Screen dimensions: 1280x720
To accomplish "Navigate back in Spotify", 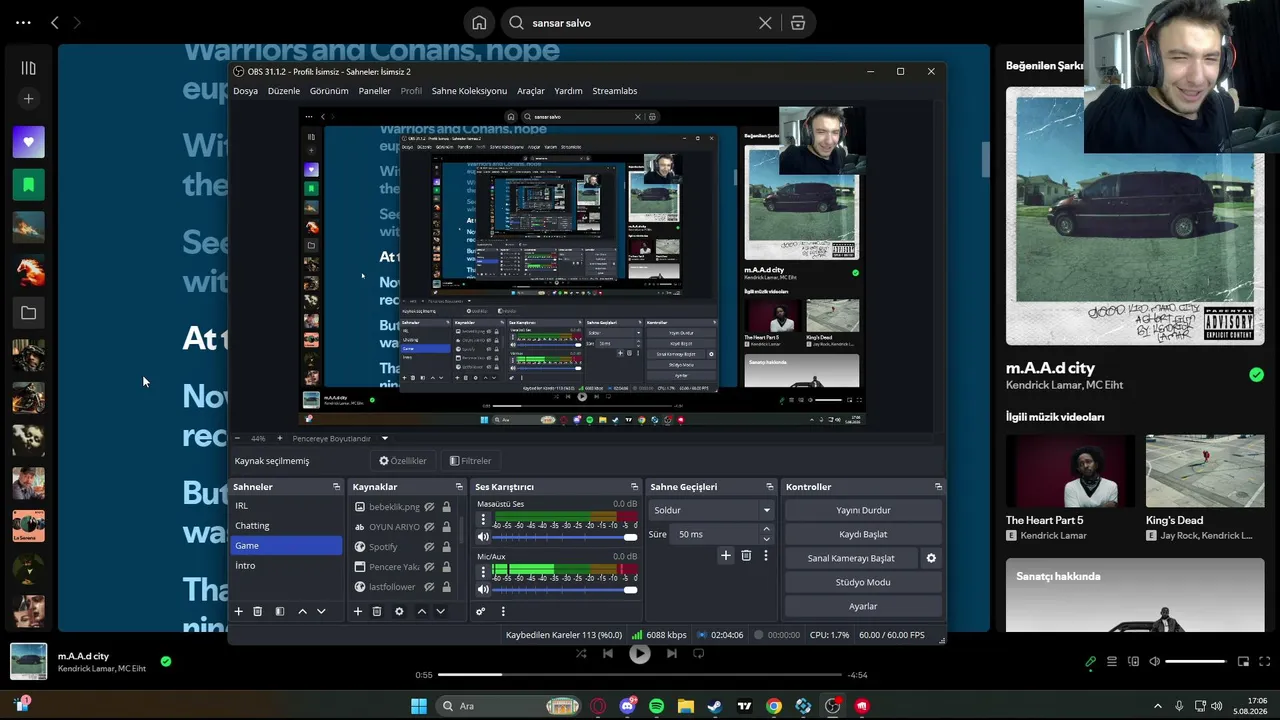I will click(55, 22).
